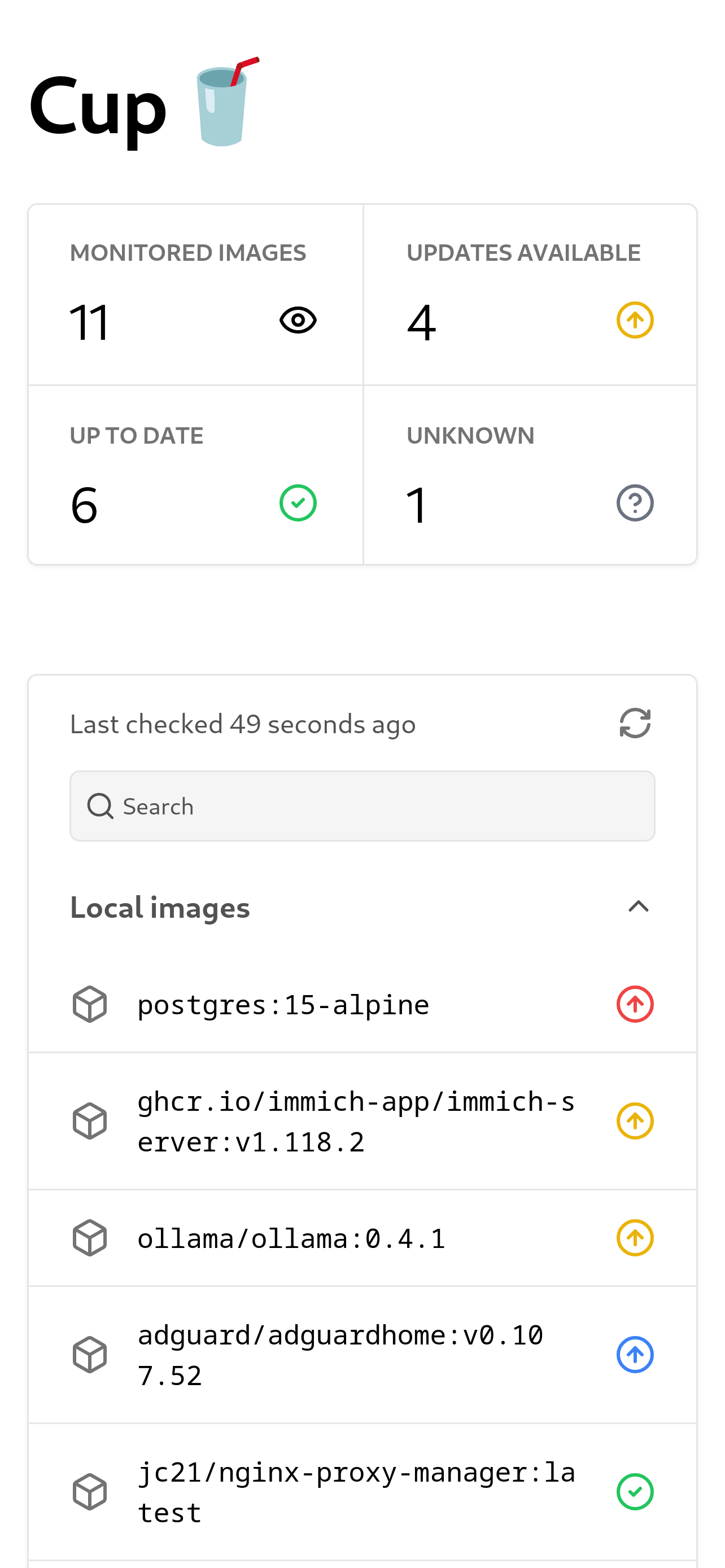Click the box icon beside postgres:15-alpine
The height and width of the screenshot is (1568, 725).
click(90, 1004)
